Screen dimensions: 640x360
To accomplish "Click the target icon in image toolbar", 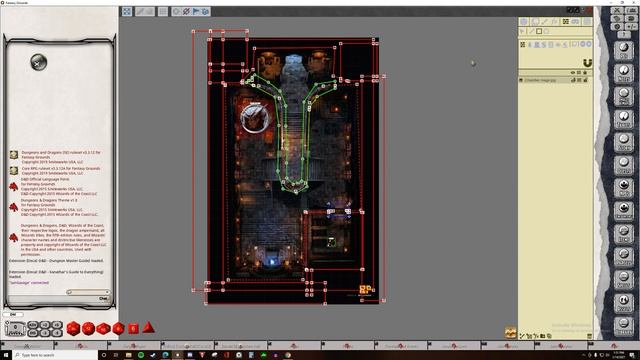I will coord(176,11).
